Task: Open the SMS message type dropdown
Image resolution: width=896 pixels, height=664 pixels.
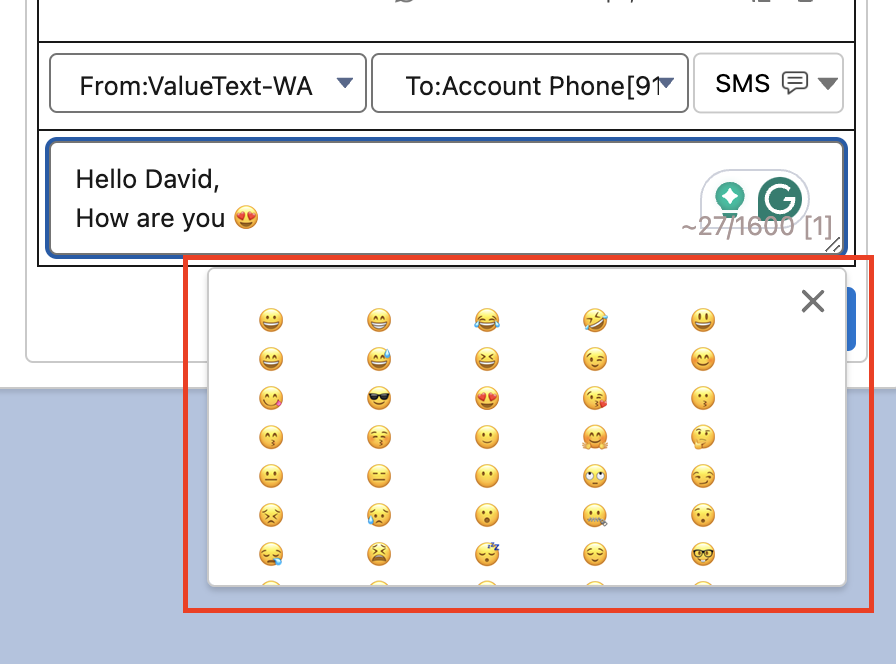Action: point(768,83)
